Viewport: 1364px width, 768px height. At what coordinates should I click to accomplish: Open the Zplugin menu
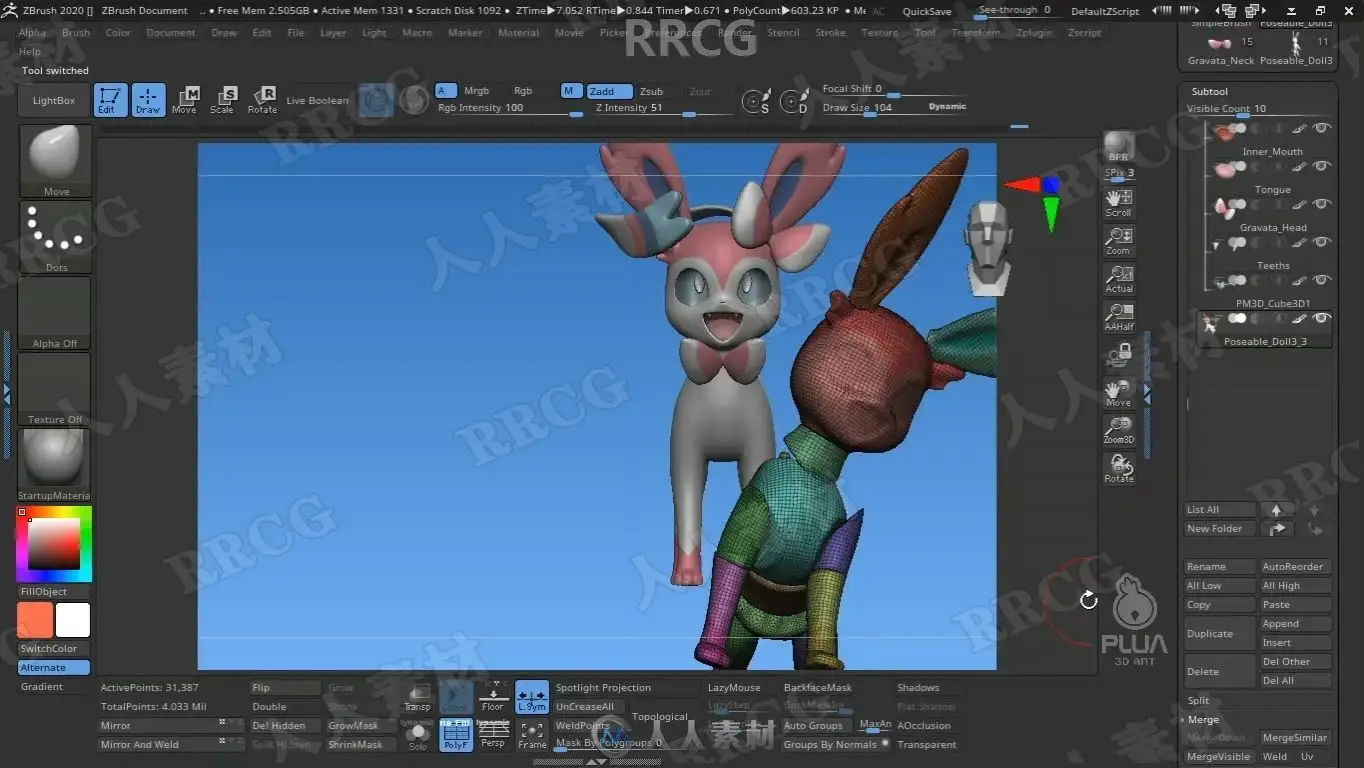[x=1034, y=33]
